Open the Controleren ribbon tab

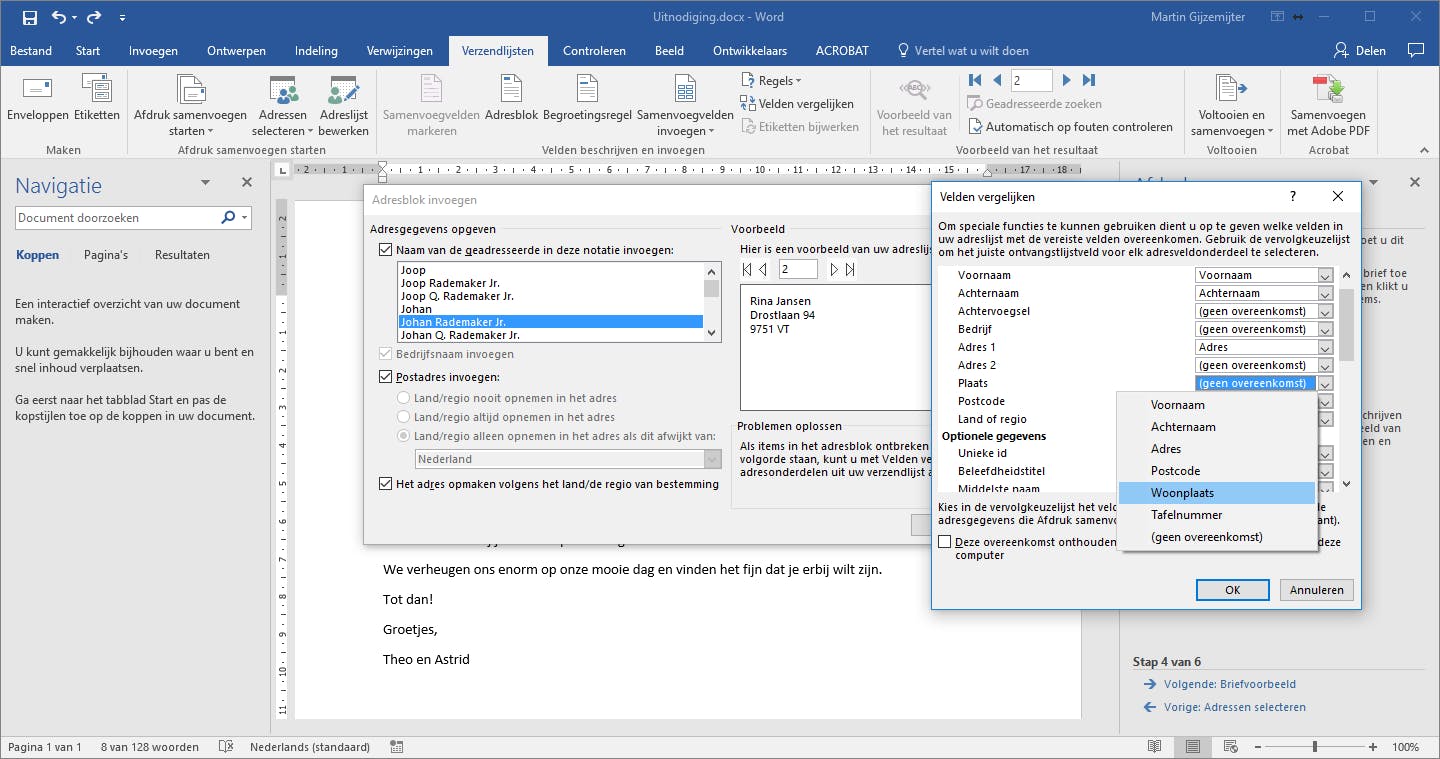coord(594,51)
